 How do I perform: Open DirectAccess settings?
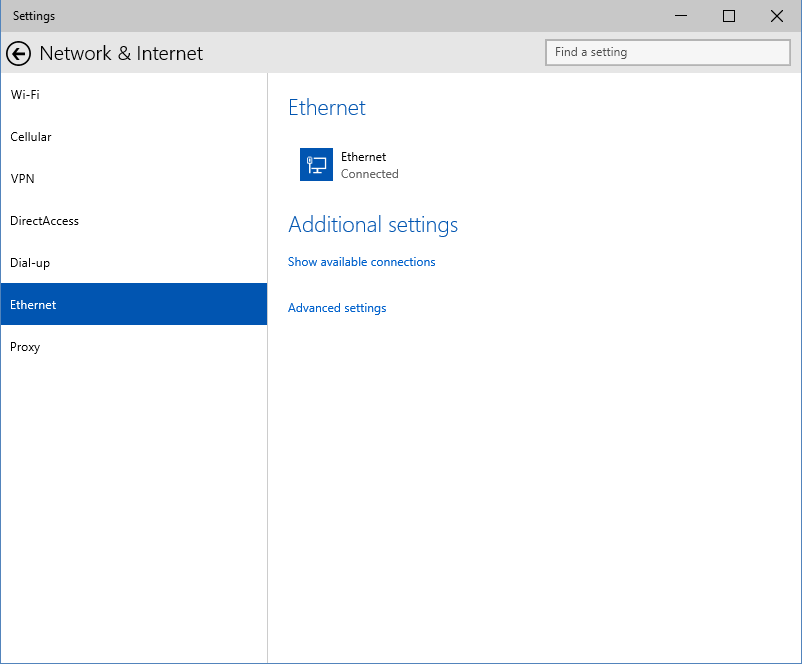pos(45,221)
